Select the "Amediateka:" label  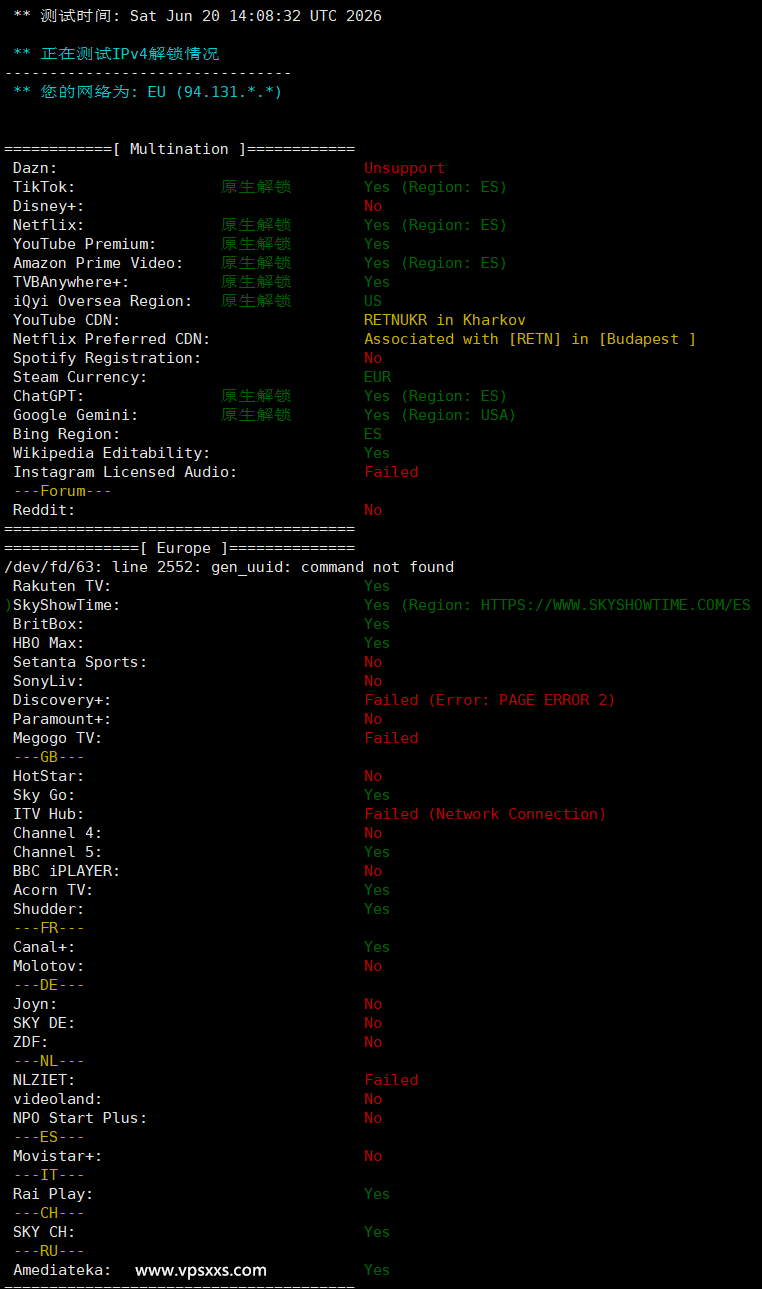(x=62, y=1270)
